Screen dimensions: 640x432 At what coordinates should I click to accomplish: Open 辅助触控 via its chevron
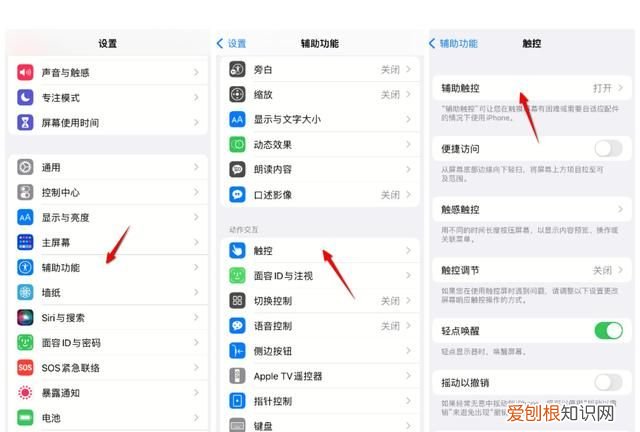pos(620,88)
